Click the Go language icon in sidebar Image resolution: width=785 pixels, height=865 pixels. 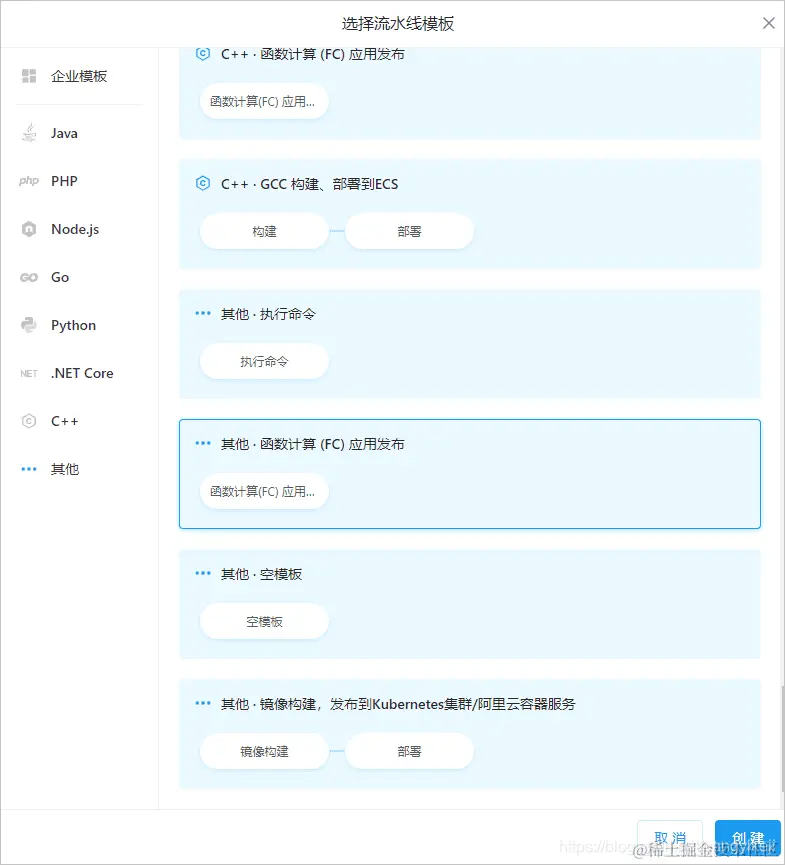point(29,277)
